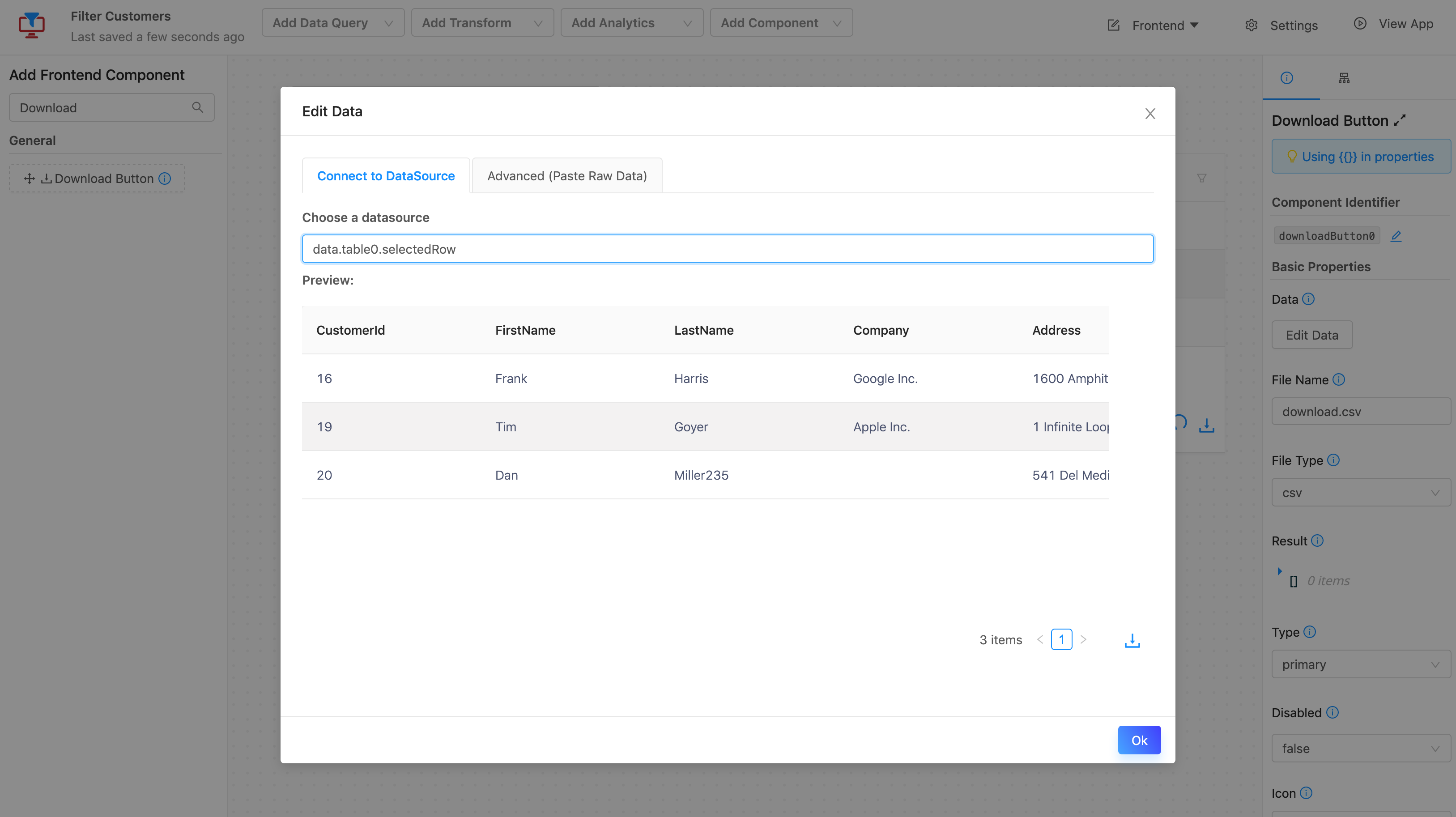The height and width of the screenshot is (817, 1456).
Task: Click the background table download icon
Action: pos(1207,425)
